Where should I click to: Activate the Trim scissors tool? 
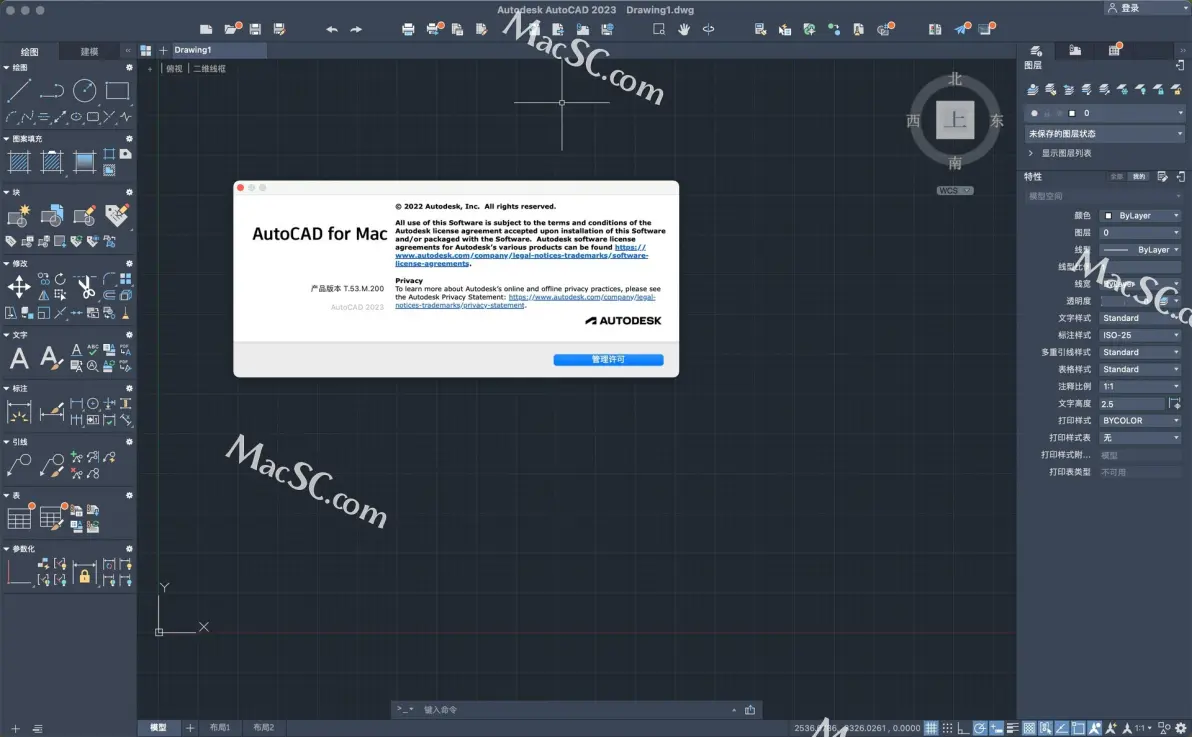coord(86,287)
